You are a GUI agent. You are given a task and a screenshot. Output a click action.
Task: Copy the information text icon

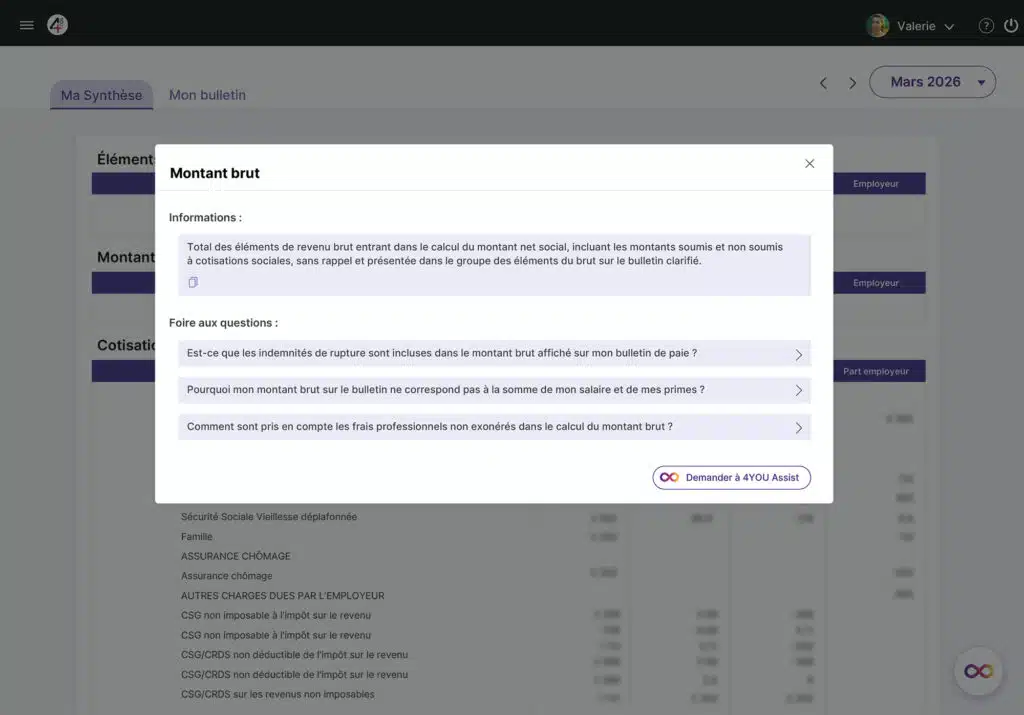point(193,282)
